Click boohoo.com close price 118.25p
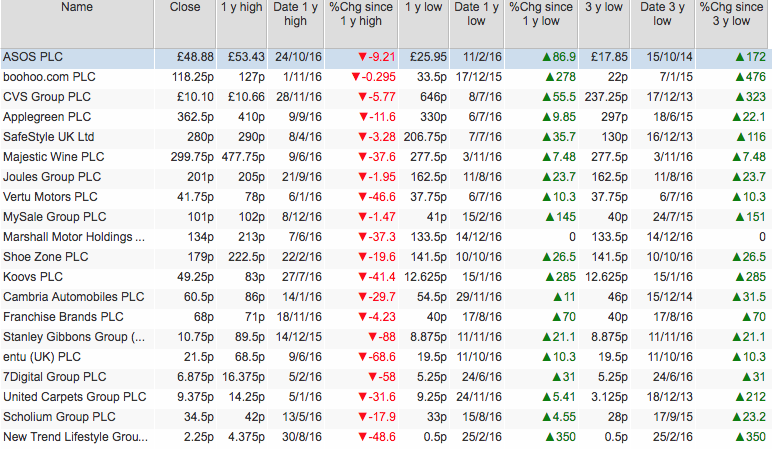This screenshot has width=772, height=451. tap(193, 77)
